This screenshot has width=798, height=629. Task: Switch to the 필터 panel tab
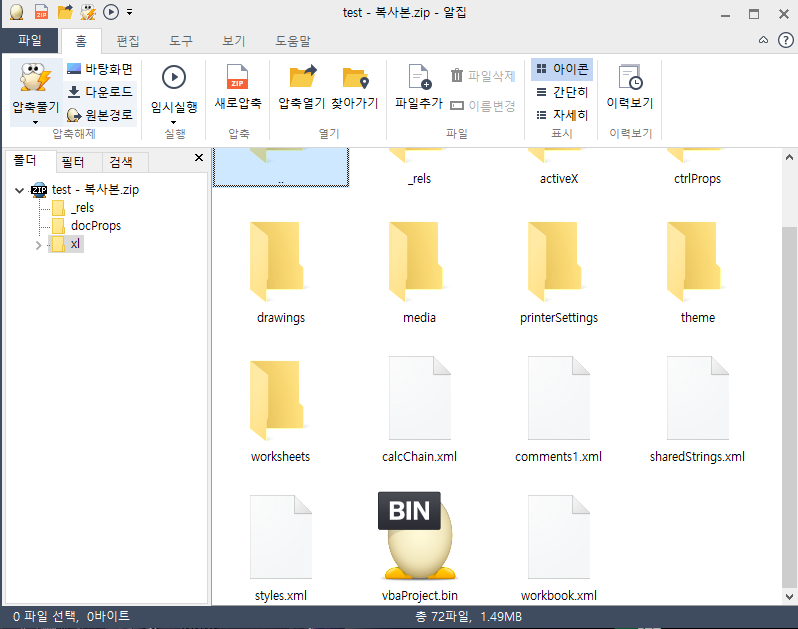73,162
